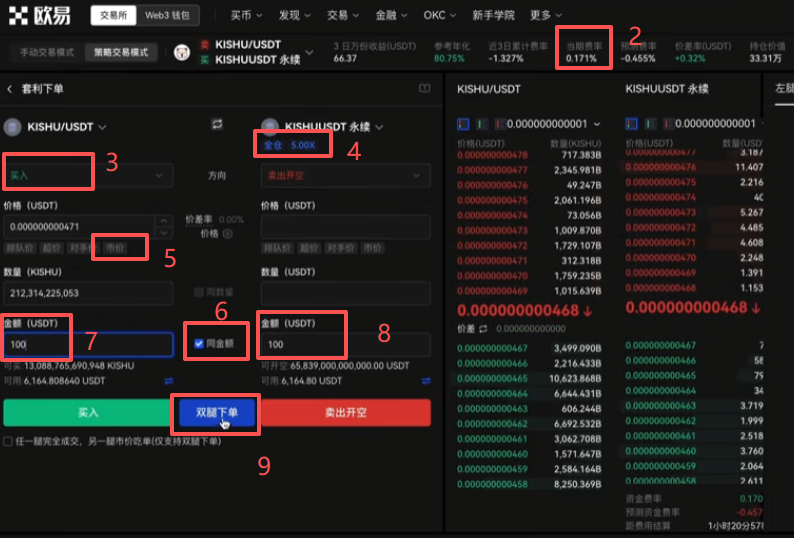Toggle the 同数量 checkbox
The image size is (794, 538).
[199, 292]
